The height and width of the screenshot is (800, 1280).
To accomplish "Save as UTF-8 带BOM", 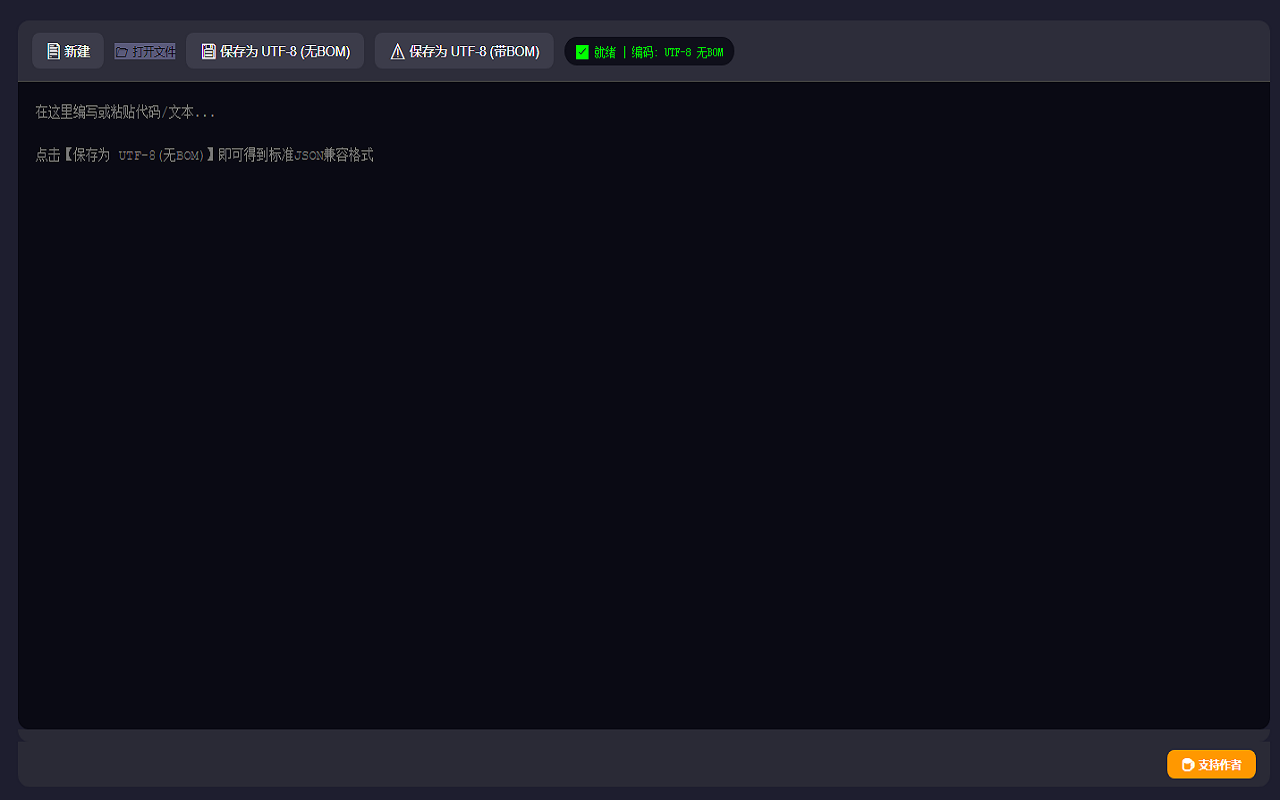I will (x=464, y=51).
